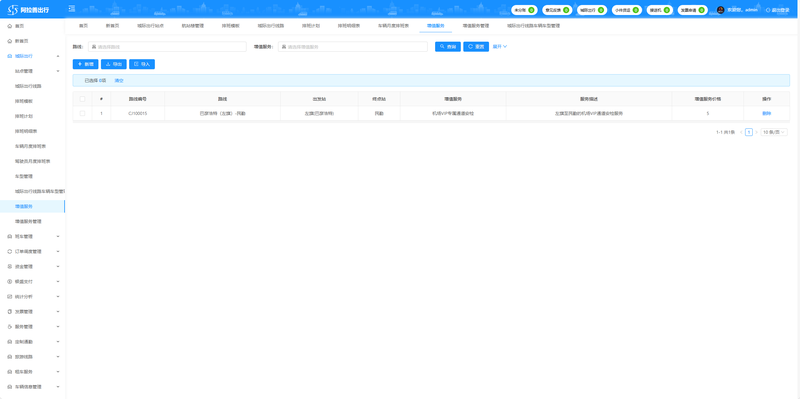Screen dimensions: 800x399
Task: Click the 路线 route select field
Action: tap(167, 46)
